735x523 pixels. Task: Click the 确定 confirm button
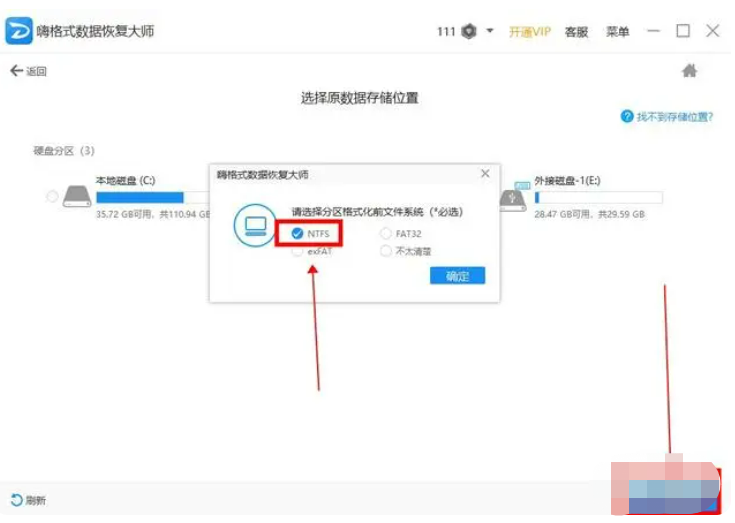tap(457, 276)
